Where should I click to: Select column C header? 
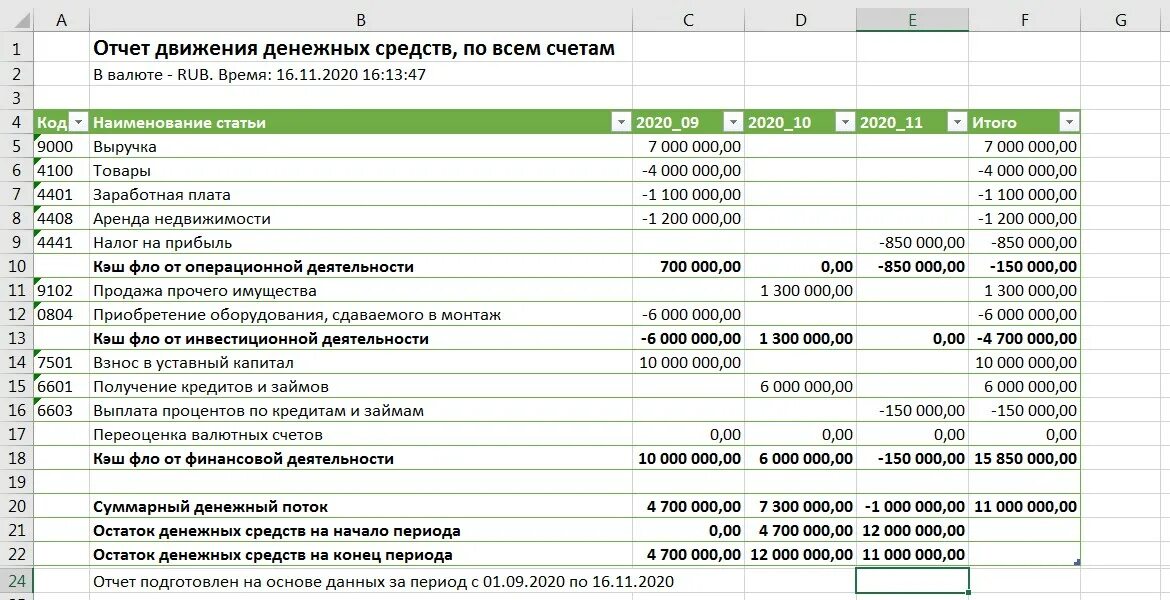pos(688,20)
